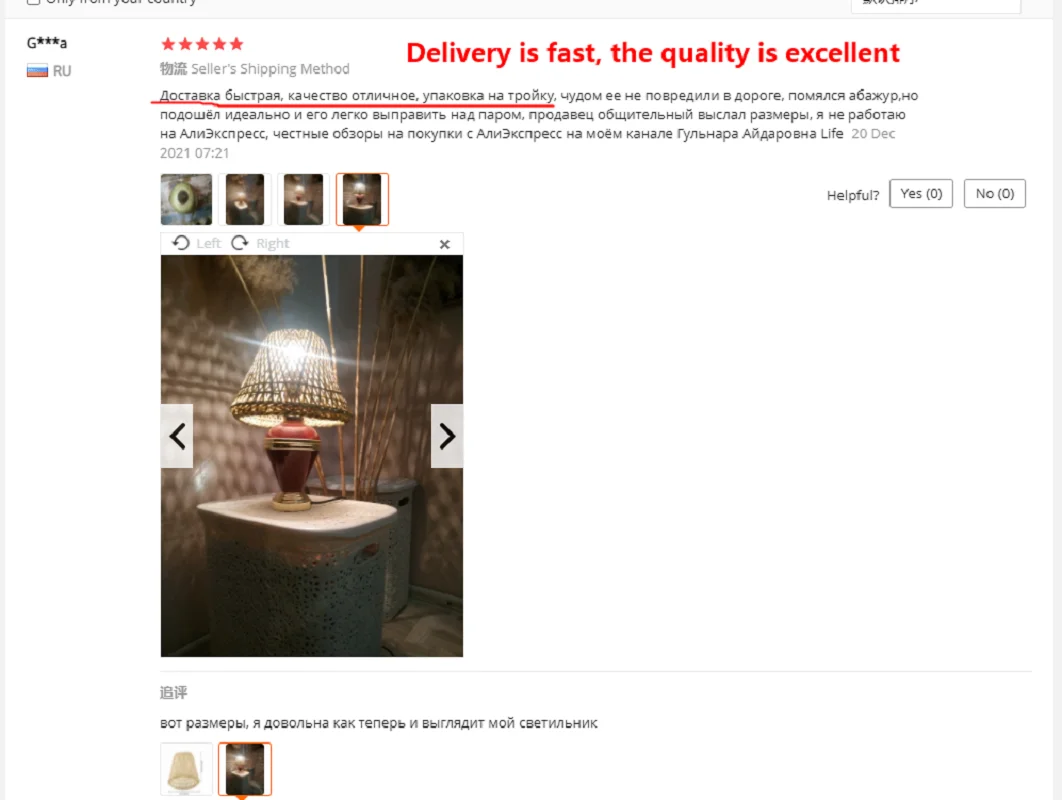Click the five-star rating
This screenshot has height=800, width=1062.
pyautogui.click(x=202, y=45)
